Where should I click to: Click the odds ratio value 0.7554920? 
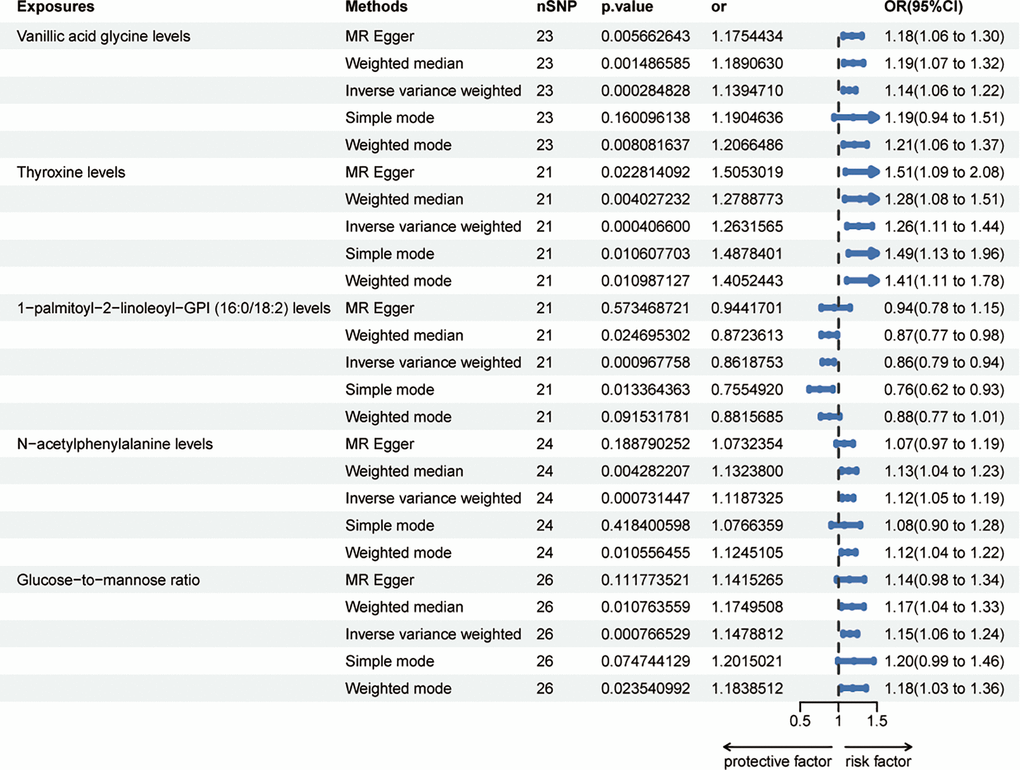click(747, 389)
